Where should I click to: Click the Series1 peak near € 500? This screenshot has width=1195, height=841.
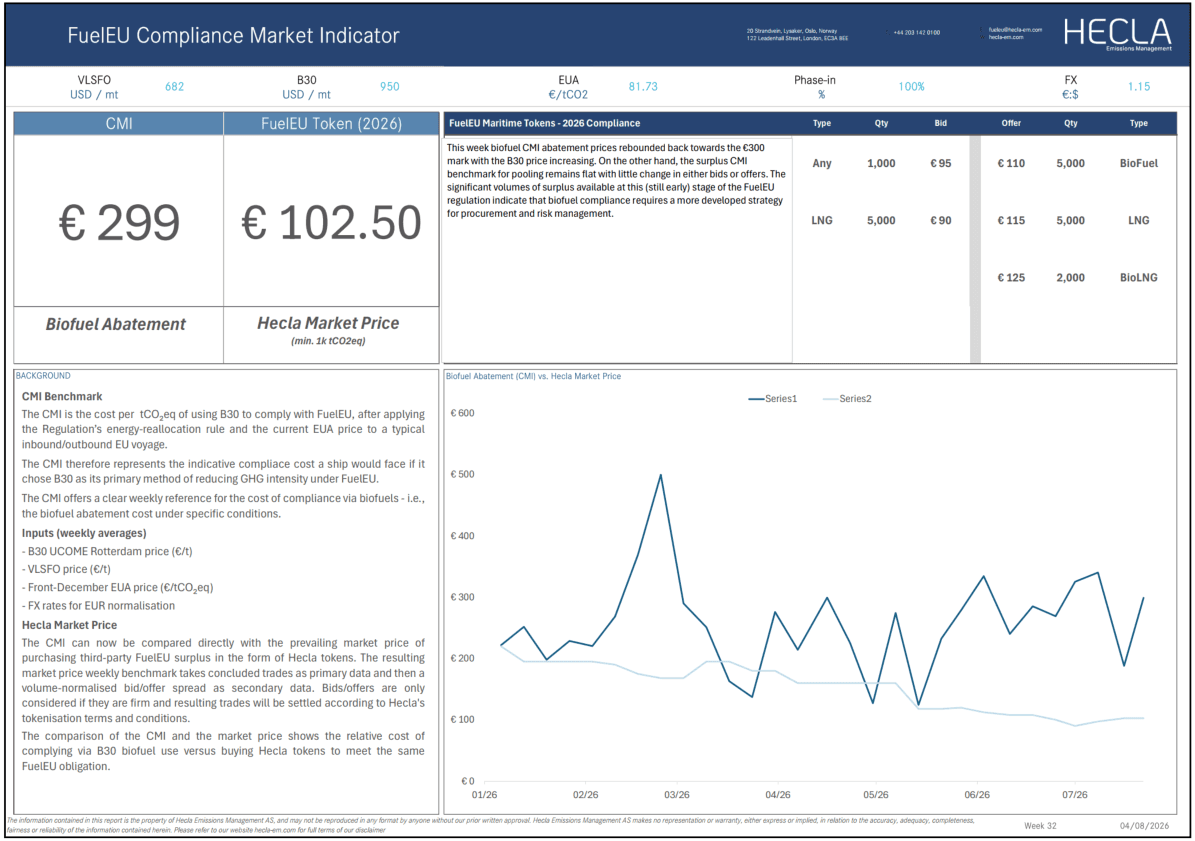[661, 475]
